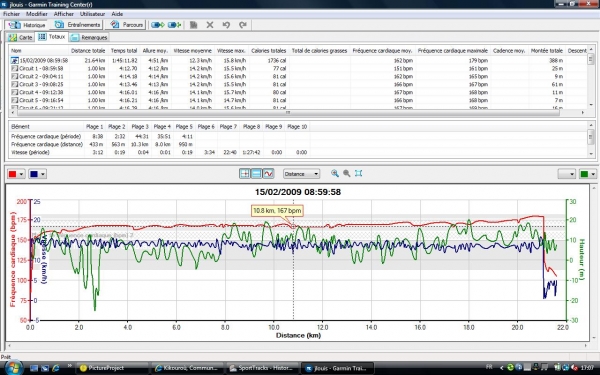Screen dimensions: 600x375
Task: Click the undo arrow icon
Action: (x=226, y=25)
